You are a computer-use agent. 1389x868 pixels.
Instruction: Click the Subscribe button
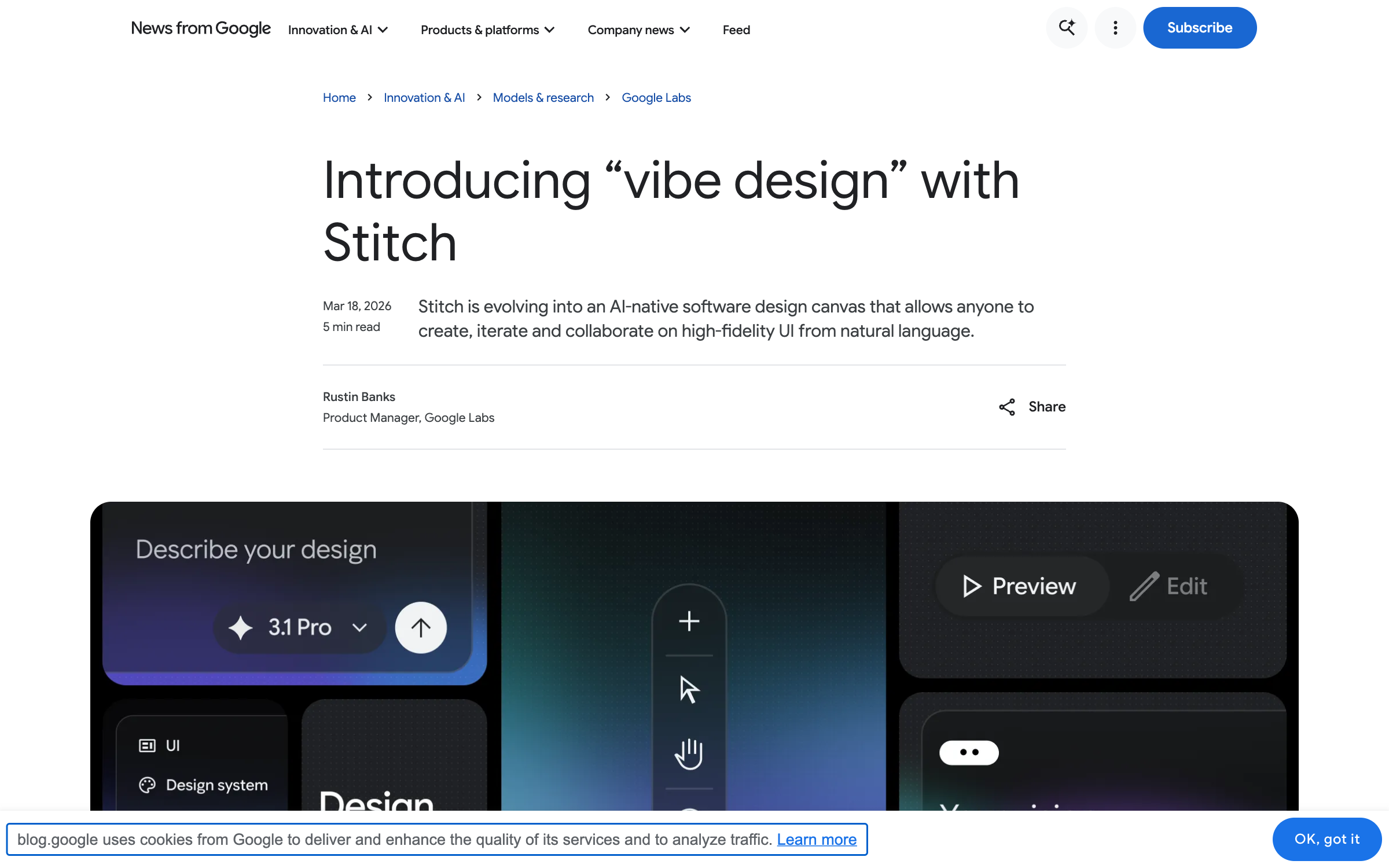coord(1200,28)
